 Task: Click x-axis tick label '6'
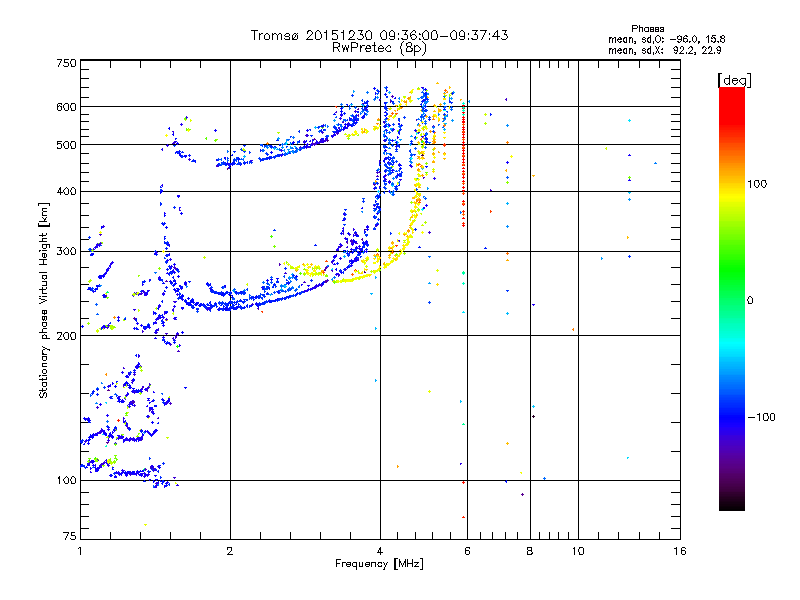467,551
